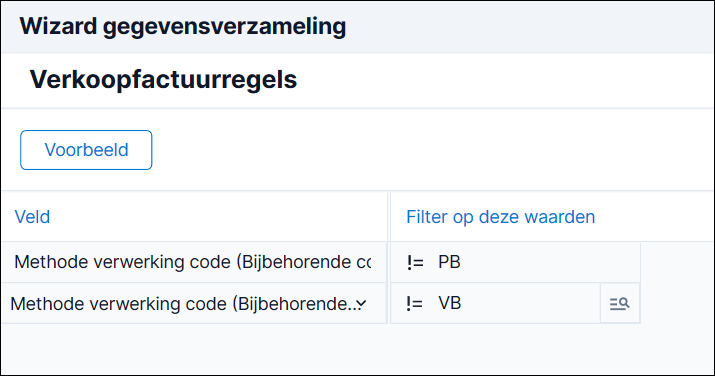715x376 pixels.
Task: Click the Wizard gegevensverzameling title bar
Action: click(358, 26)
